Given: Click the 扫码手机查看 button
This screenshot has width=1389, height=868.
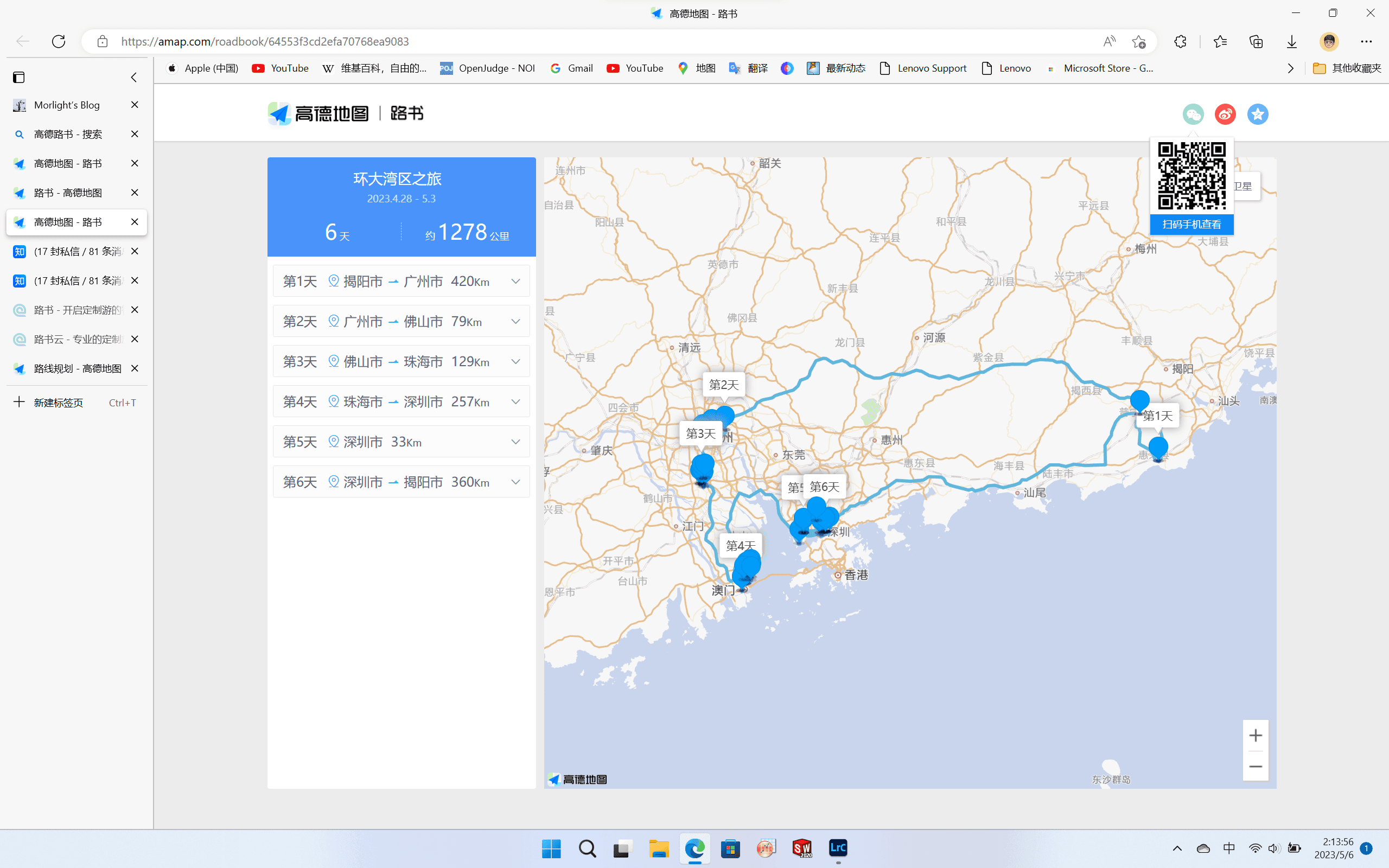Looking at the screenshot, I should pos(1192,225).
